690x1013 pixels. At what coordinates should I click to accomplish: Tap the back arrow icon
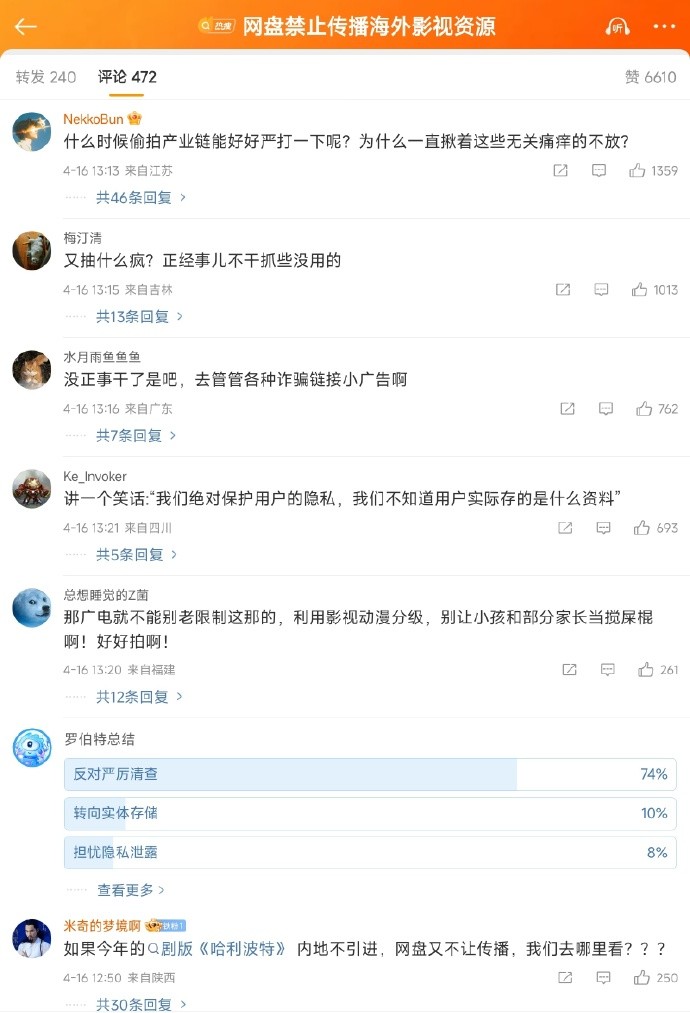pos(26,27)
